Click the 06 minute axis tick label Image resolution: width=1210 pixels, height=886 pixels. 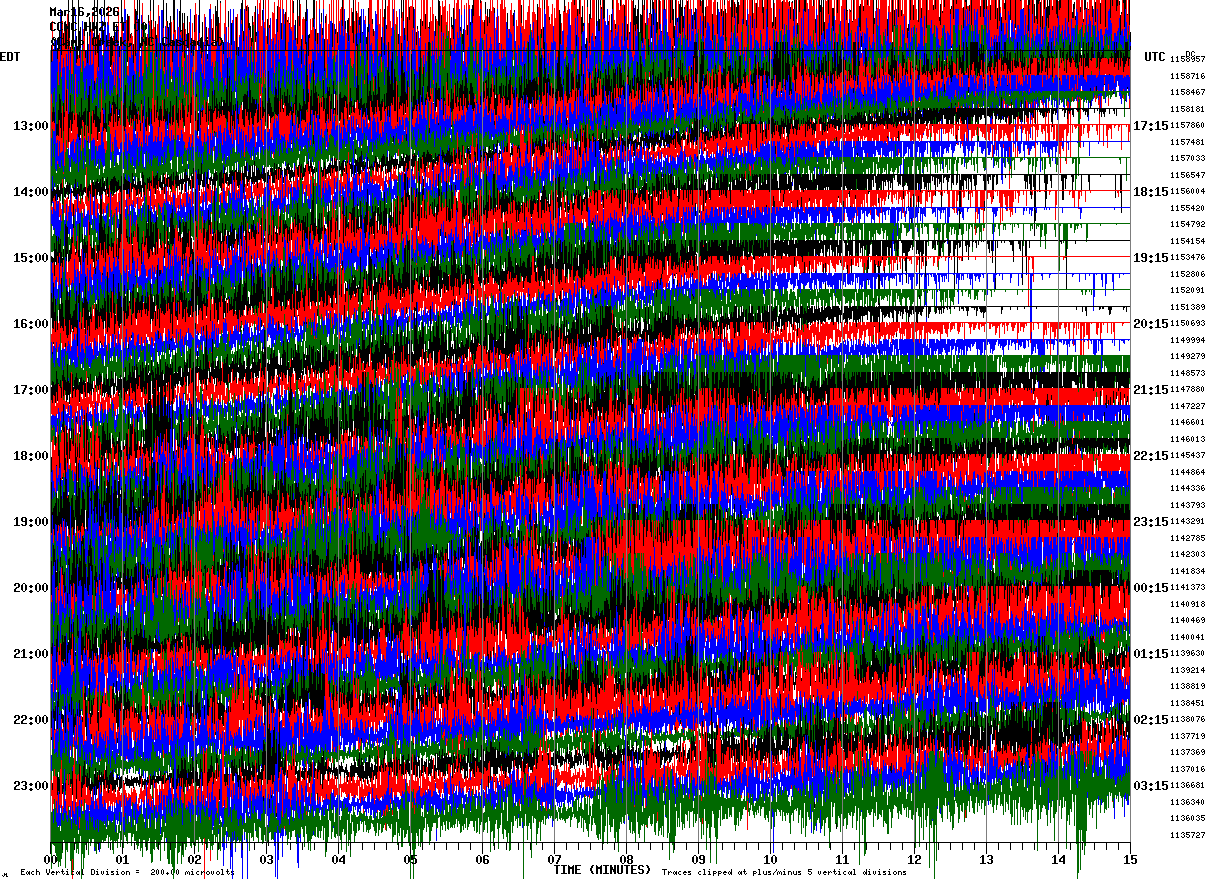(483, 859)
